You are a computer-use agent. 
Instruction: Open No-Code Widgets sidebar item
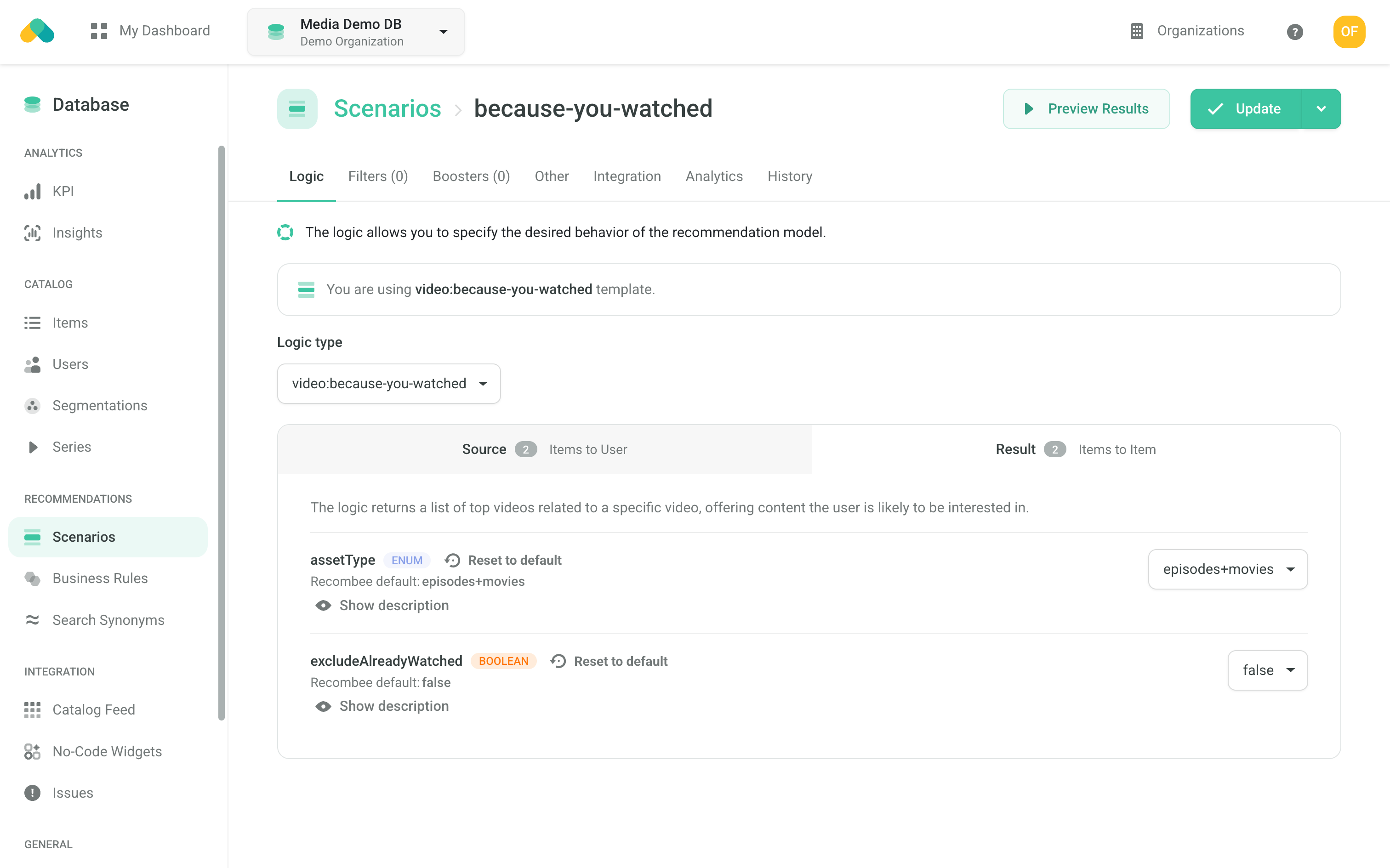pos(107,751)
